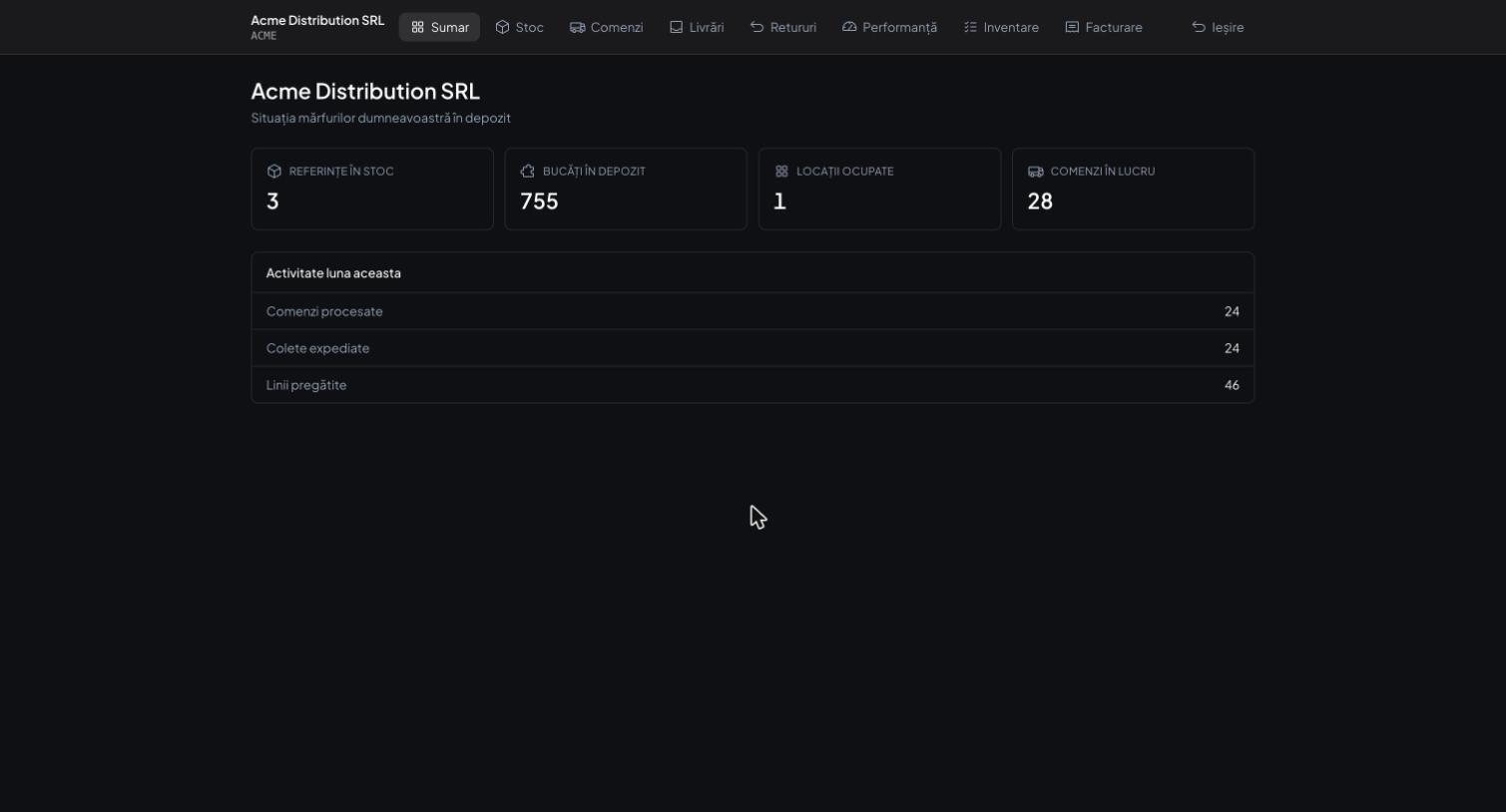Screen dimensions: 1506x812
Task: Select the Retururi tab
Action: click(783, 27)
